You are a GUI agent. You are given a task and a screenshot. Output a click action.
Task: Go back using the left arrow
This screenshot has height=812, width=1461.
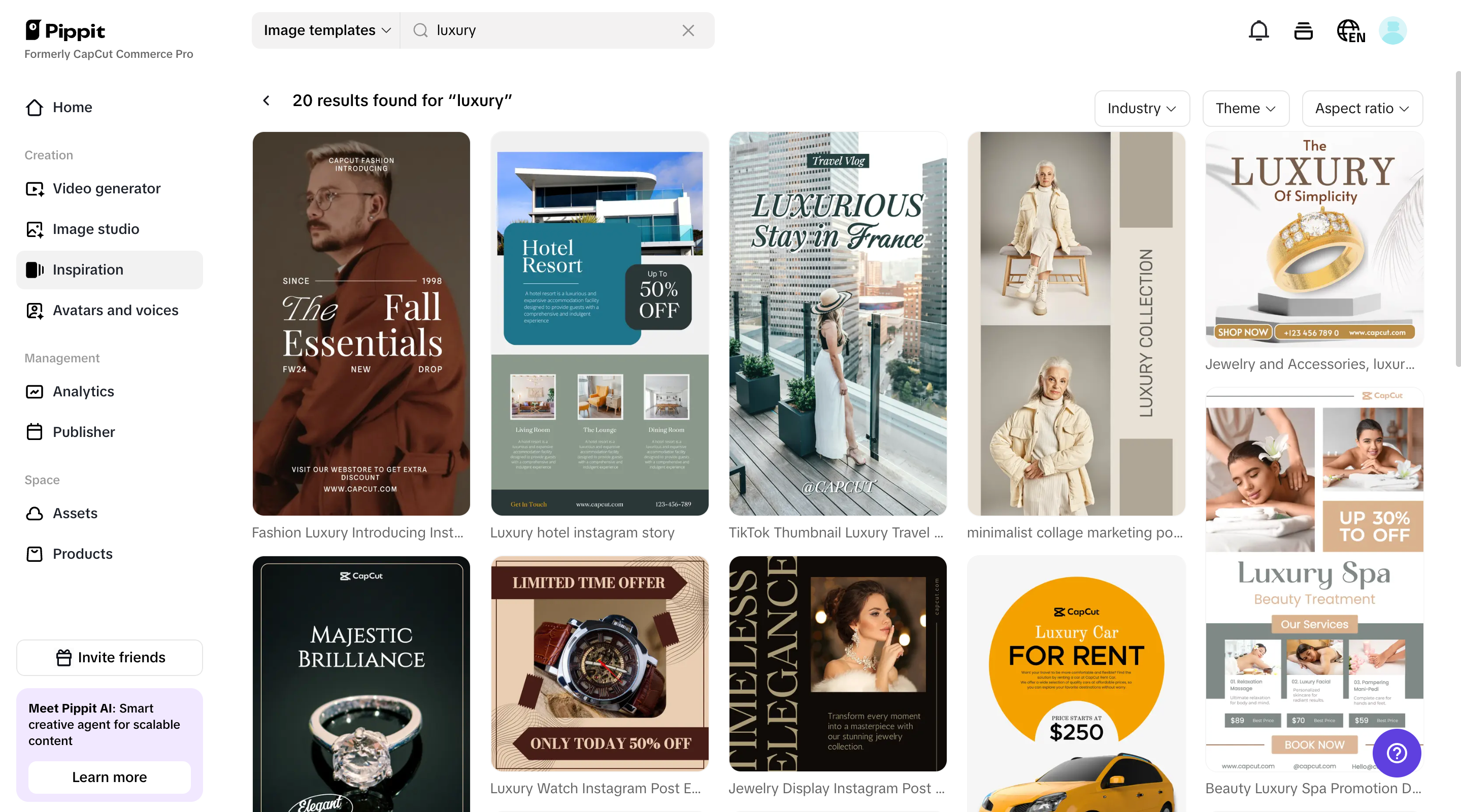[x=266, y=100]
